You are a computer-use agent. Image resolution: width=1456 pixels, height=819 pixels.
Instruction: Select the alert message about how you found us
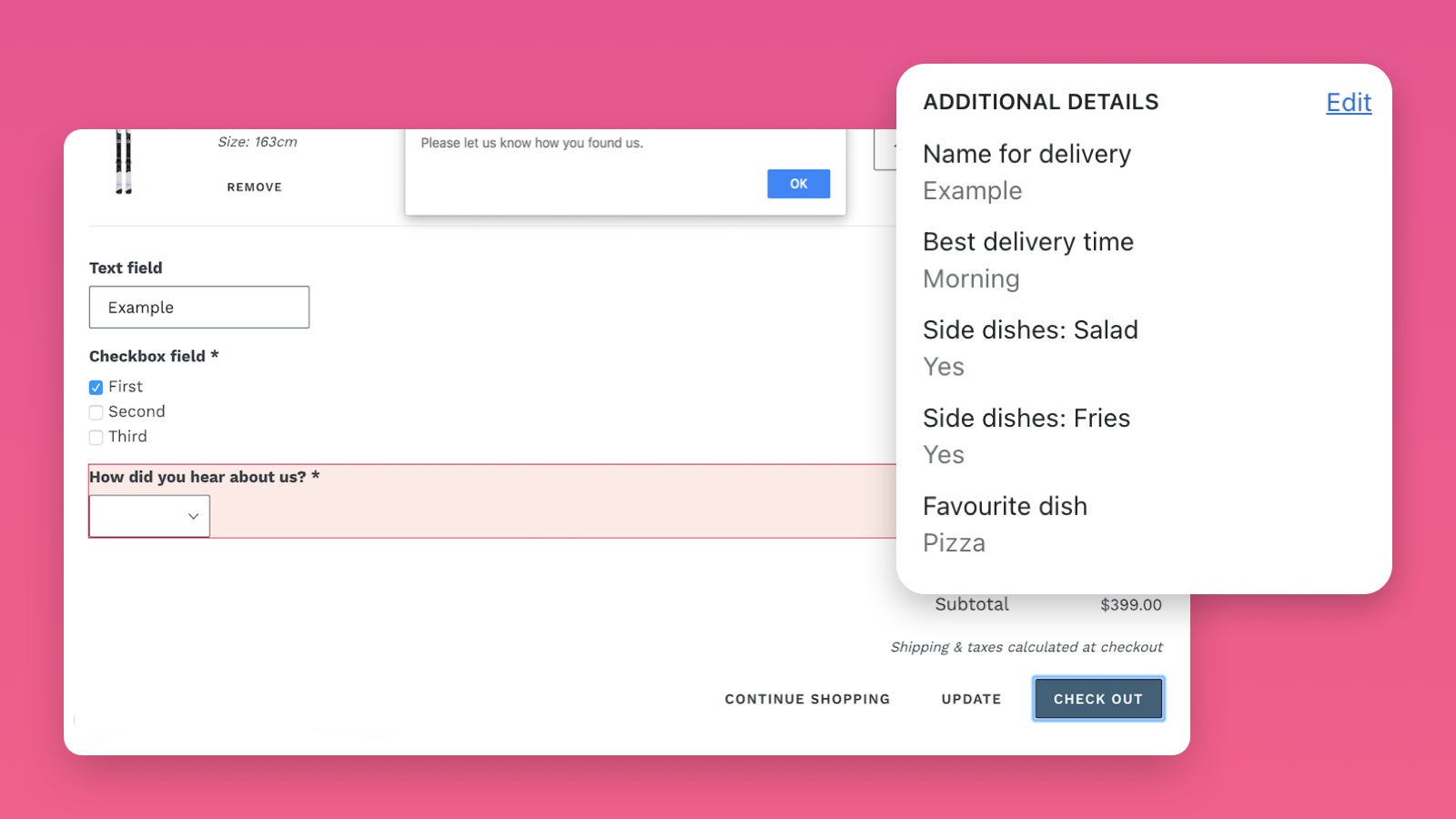coord(531,143)
